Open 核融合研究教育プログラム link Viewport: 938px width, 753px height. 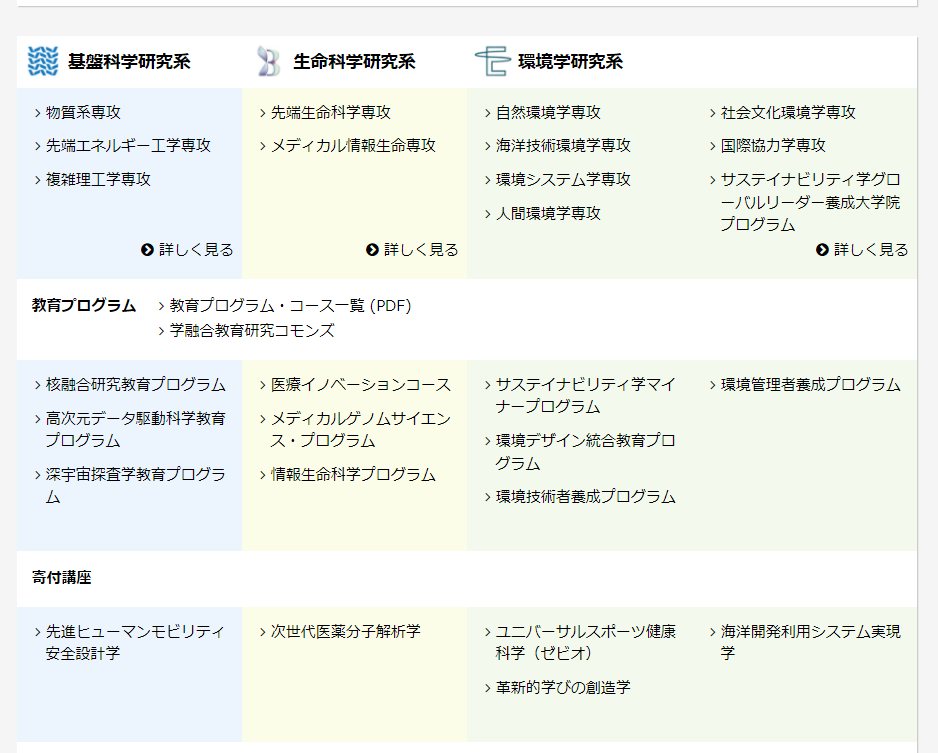(136, 385)
